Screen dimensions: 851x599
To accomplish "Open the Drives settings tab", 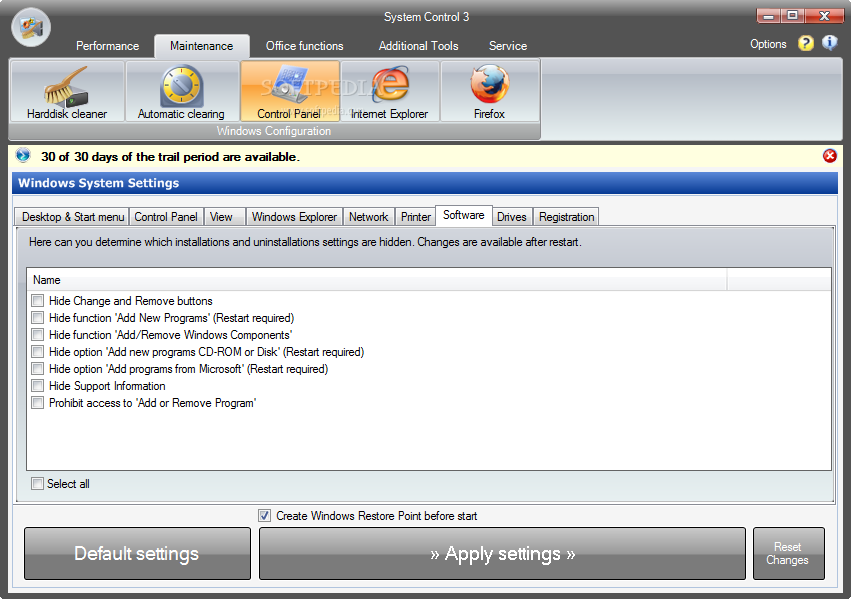I will click(512, 217).
